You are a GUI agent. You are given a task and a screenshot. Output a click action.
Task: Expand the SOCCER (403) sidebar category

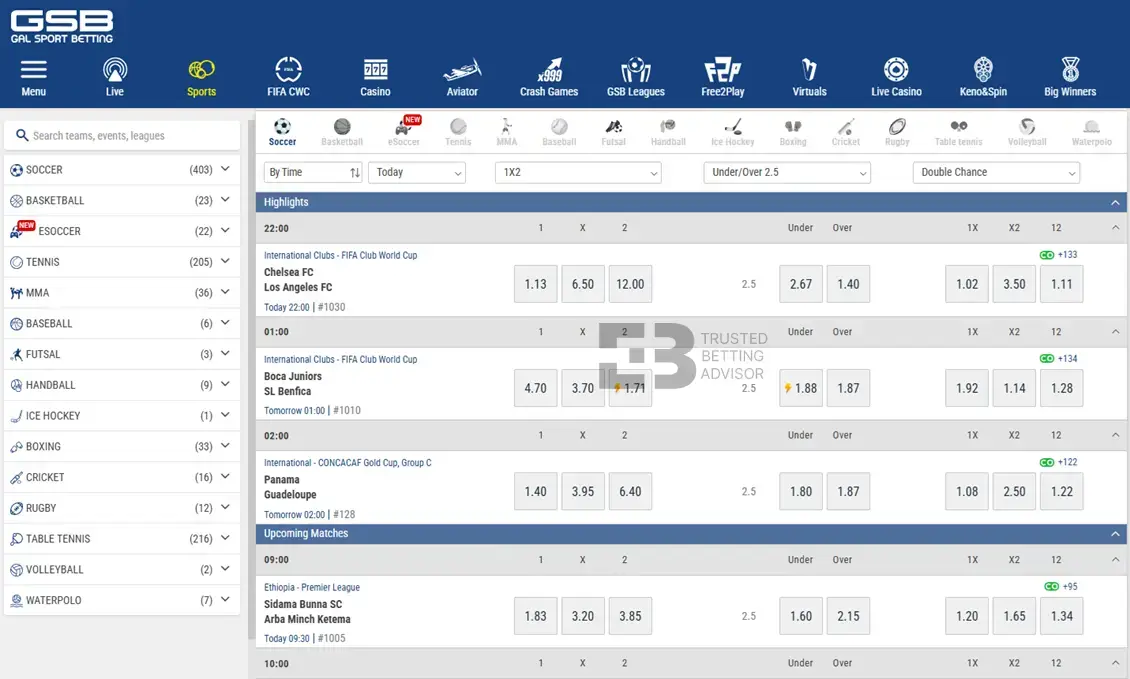tap(122, 169)
